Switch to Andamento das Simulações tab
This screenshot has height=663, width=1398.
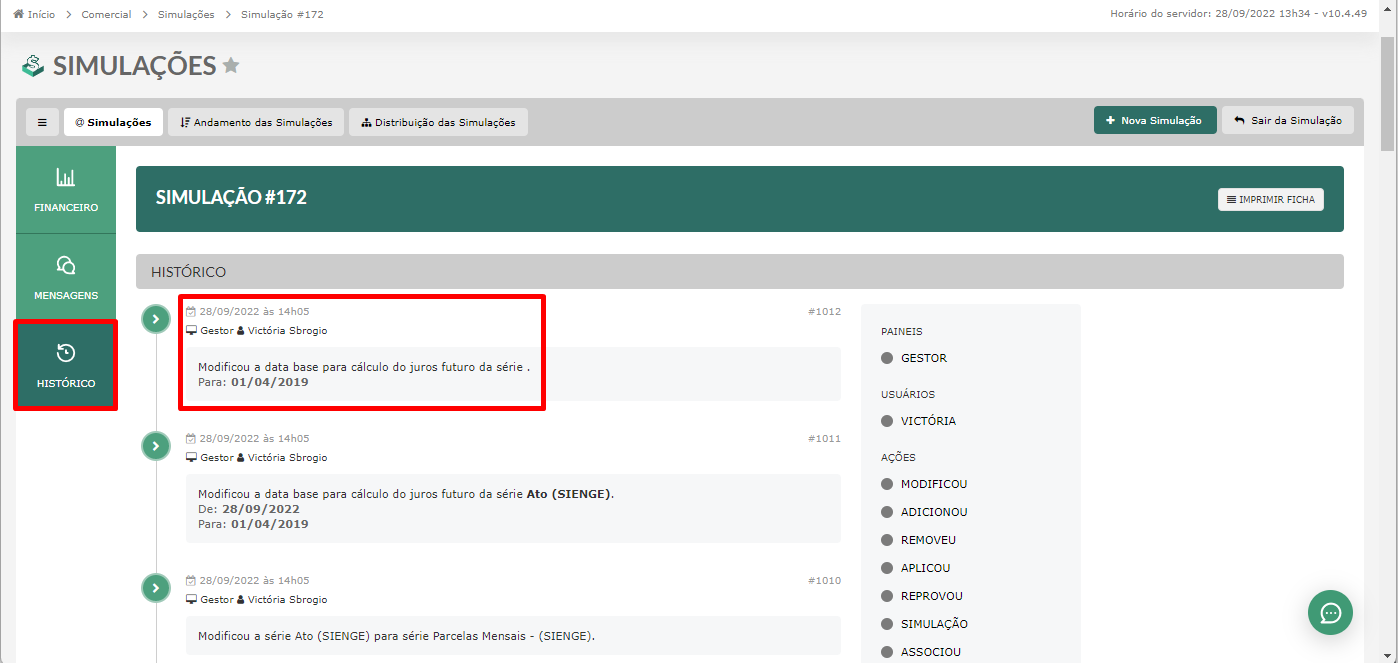tap(256, 122)
